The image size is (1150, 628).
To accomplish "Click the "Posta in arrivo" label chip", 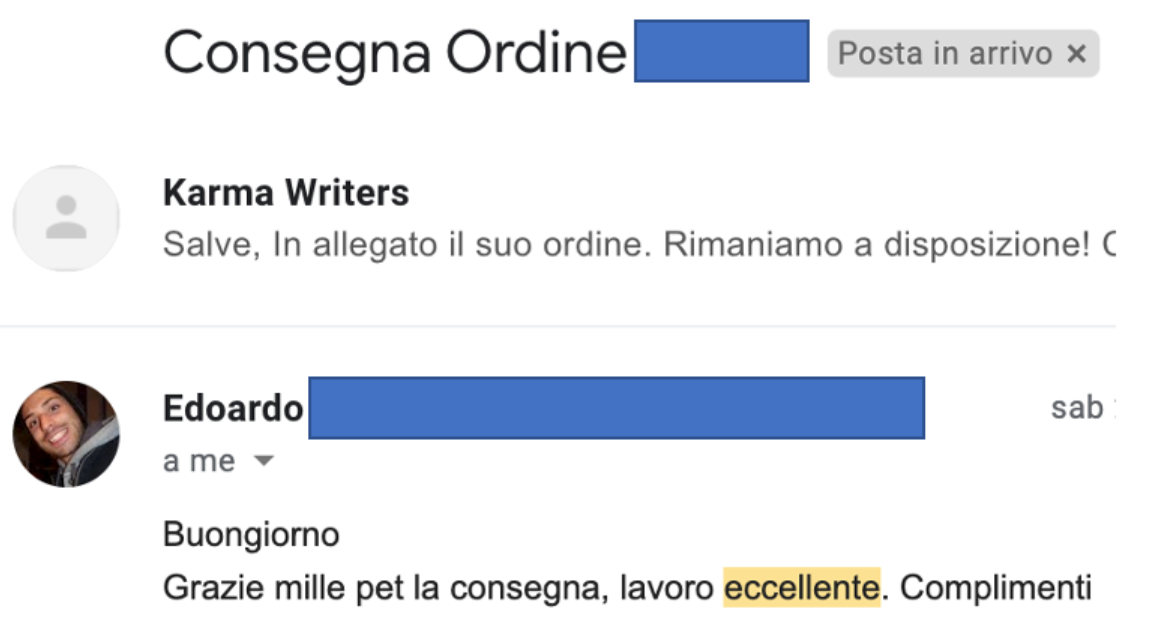I will point(944,54).
